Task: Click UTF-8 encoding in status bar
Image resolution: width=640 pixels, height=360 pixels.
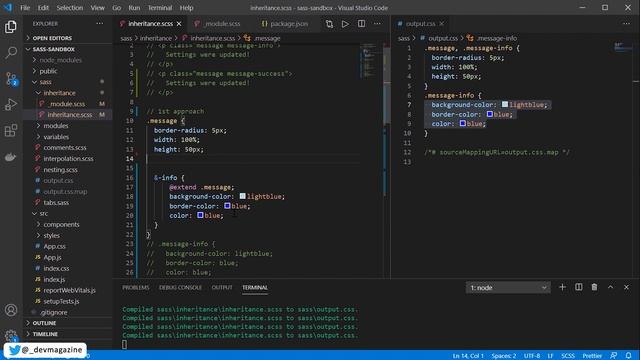Action: (x=532, y=356)
